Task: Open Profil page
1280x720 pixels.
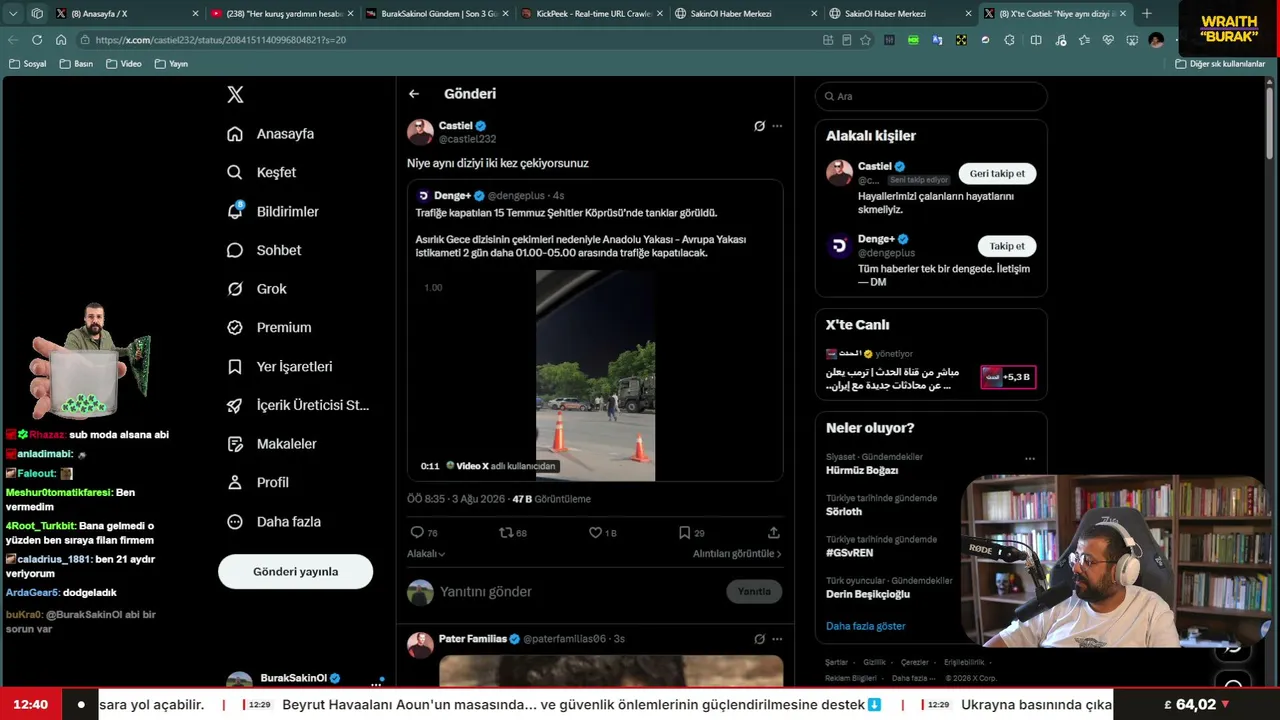Action: point(258,482)
